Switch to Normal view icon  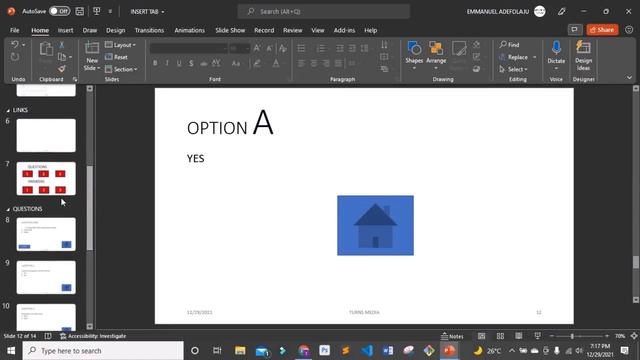coord(482,336)
